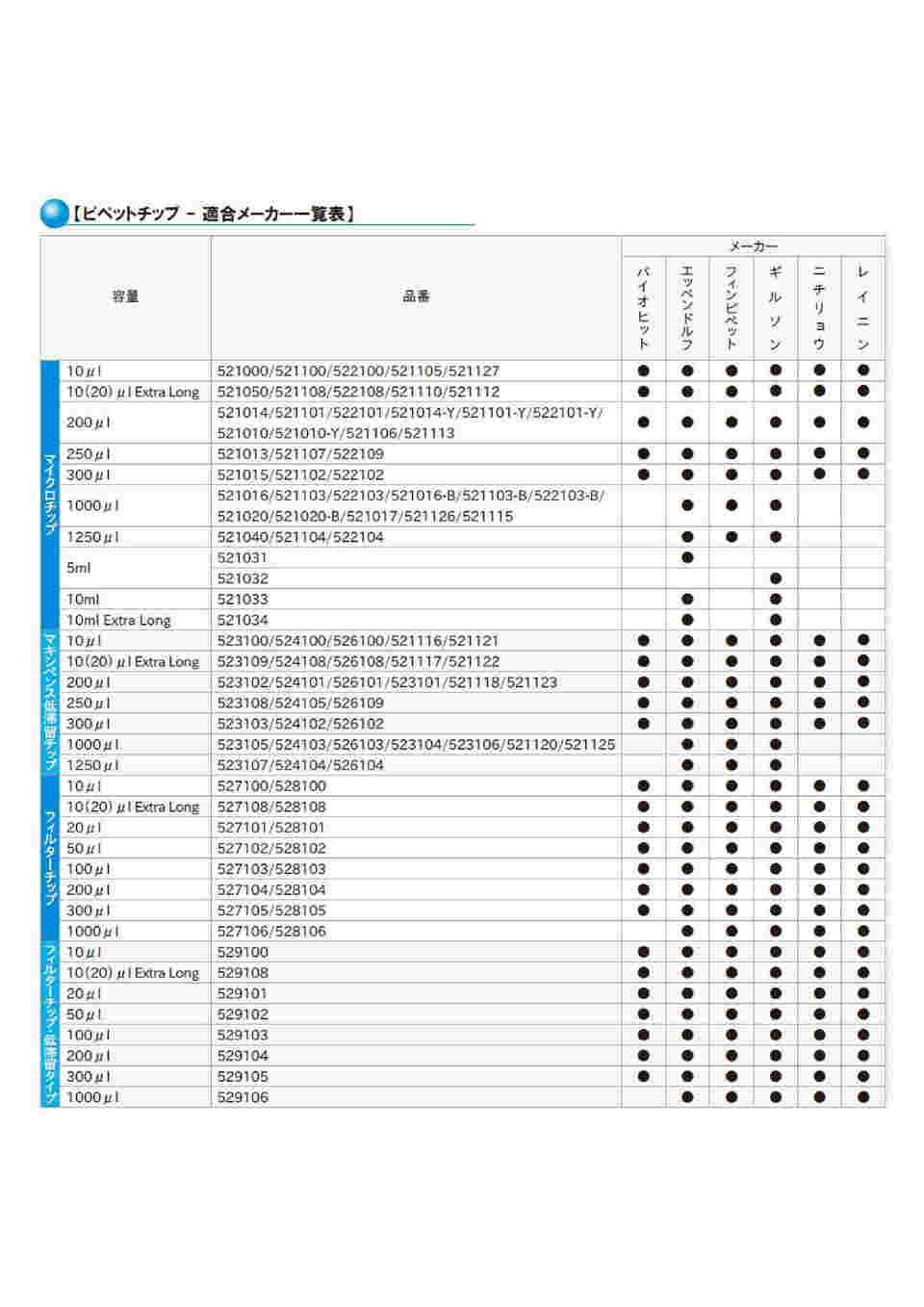Select the フィンピペット maker column header

pos(731,308)
